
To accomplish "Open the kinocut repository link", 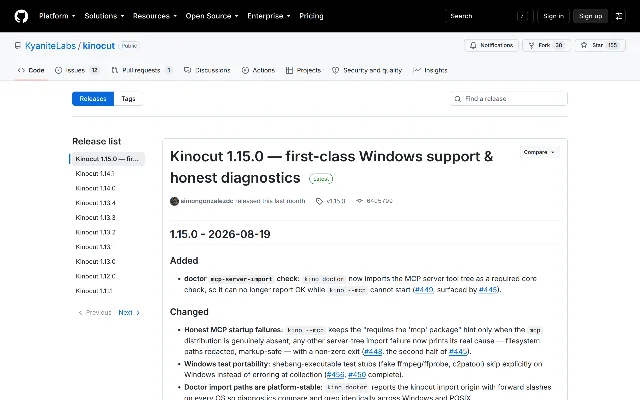I will tap(99, 46).
